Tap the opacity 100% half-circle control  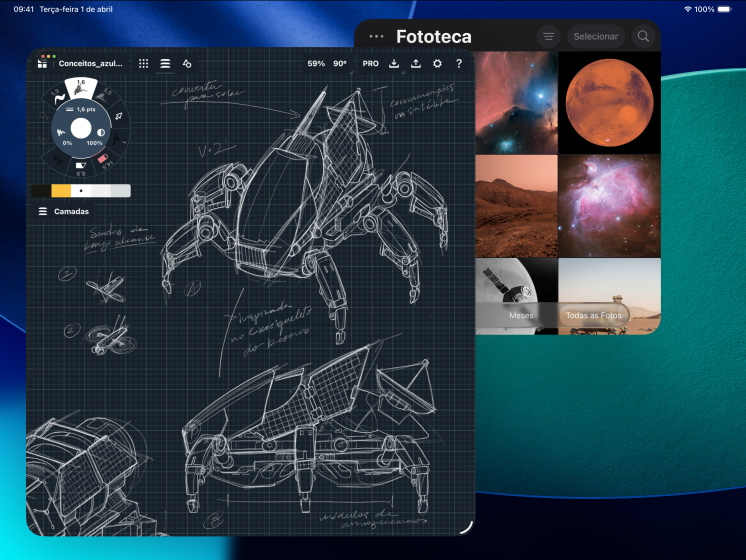pyautogui.click(x=101, y=130)
